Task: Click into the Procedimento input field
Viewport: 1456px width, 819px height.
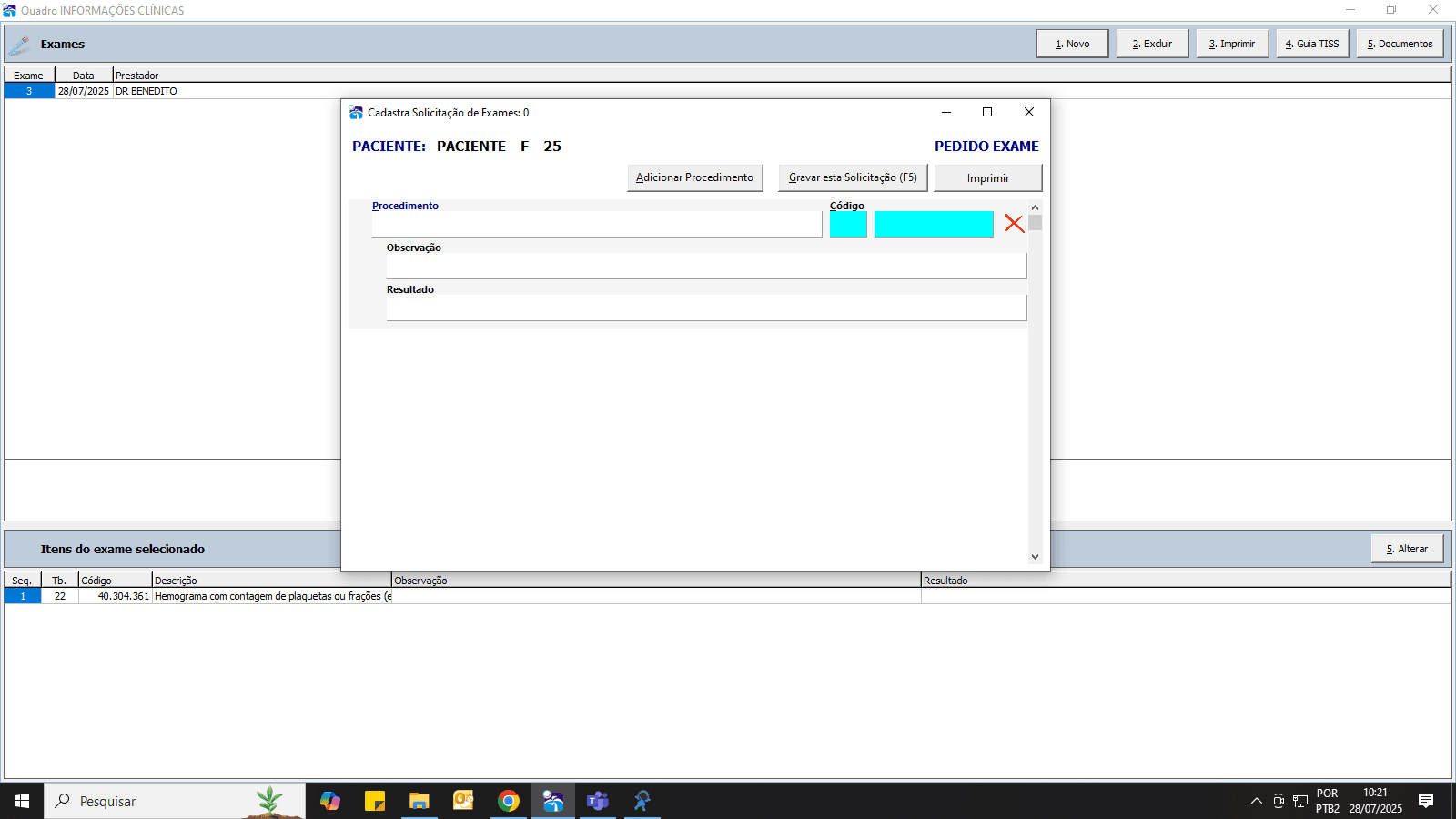Action: [x=596, y=225]
